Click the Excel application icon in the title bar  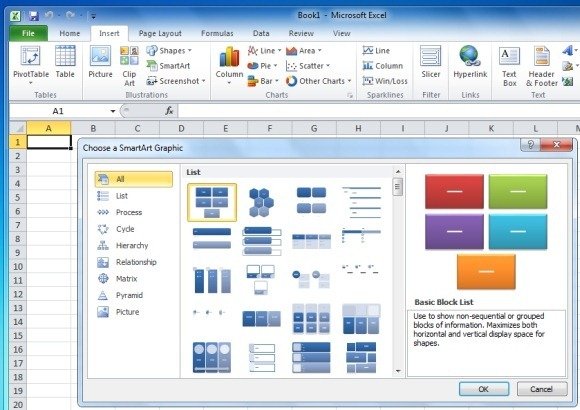[x=15, y=16]
